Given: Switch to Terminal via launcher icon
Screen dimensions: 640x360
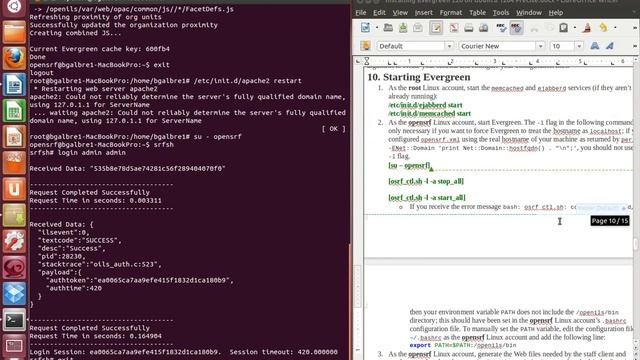Looking at the screenshot, I should 14,320.
